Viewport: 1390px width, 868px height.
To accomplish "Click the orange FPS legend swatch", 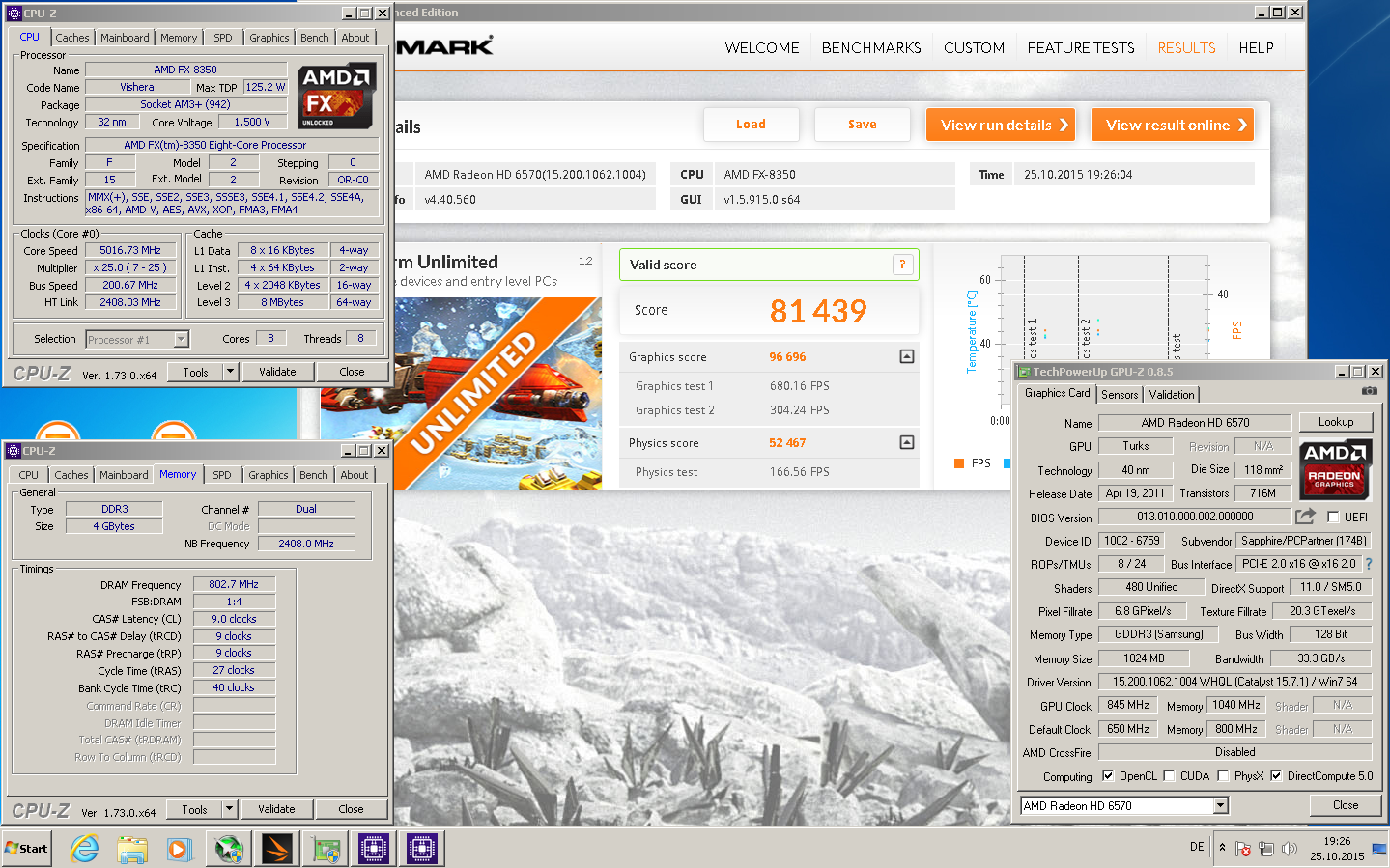I will click(x=959, y=463).
